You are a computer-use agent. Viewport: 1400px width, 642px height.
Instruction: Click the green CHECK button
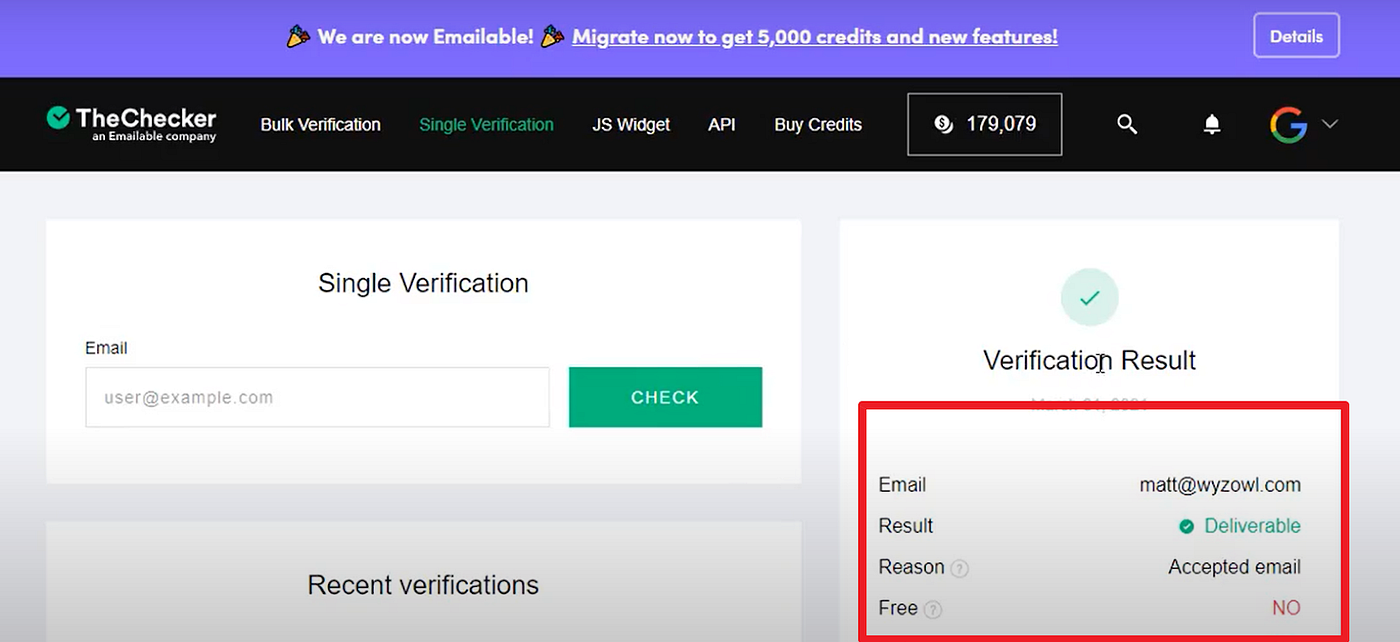pos(665,397)
